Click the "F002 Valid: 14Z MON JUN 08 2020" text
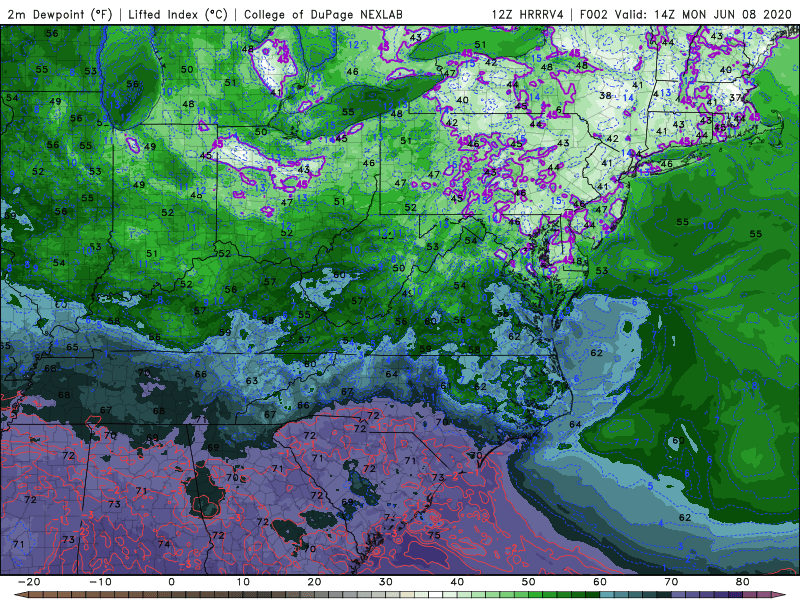Image resolution: width=800 pixels, height=600 pixels. tap(686, 14)
